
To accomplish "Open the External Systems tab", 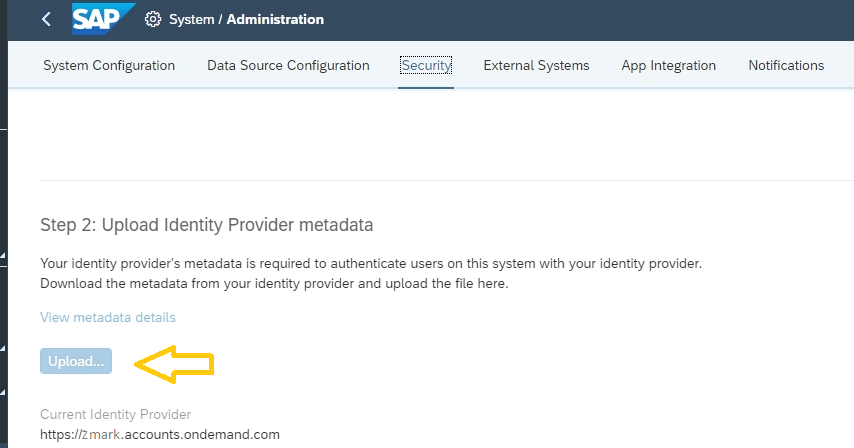I will coord(536,65).
